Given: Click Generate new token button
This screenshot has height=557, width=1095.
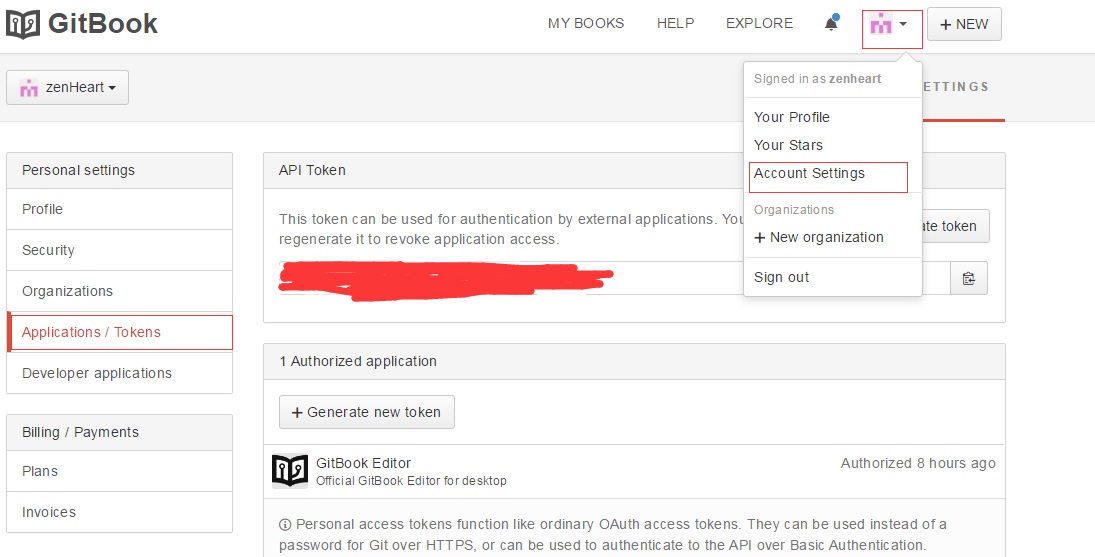Looking at the screenshot, I should 366,412.
